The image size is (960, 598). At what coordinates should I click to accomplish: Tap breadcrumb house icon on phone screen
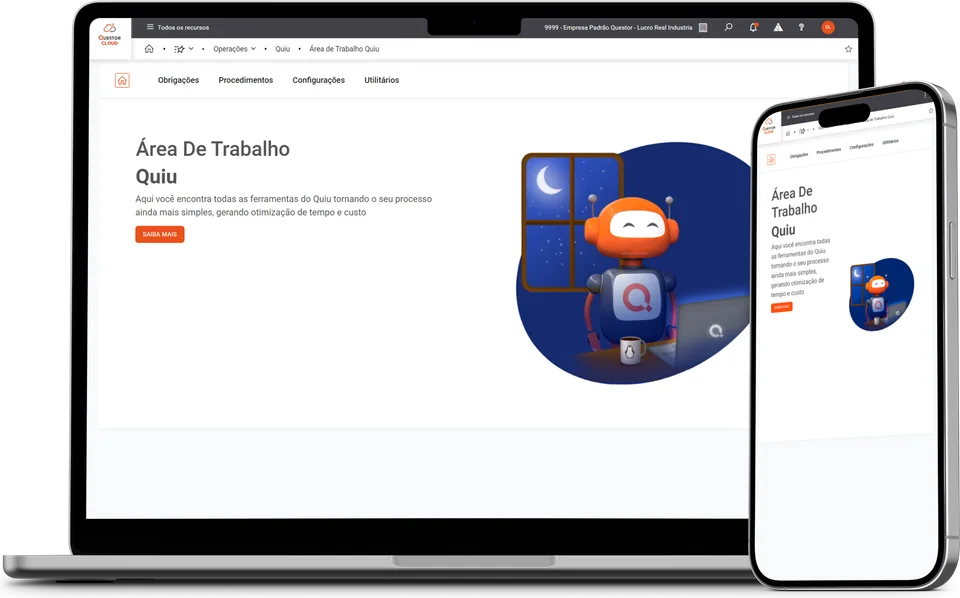coord(788,133)
